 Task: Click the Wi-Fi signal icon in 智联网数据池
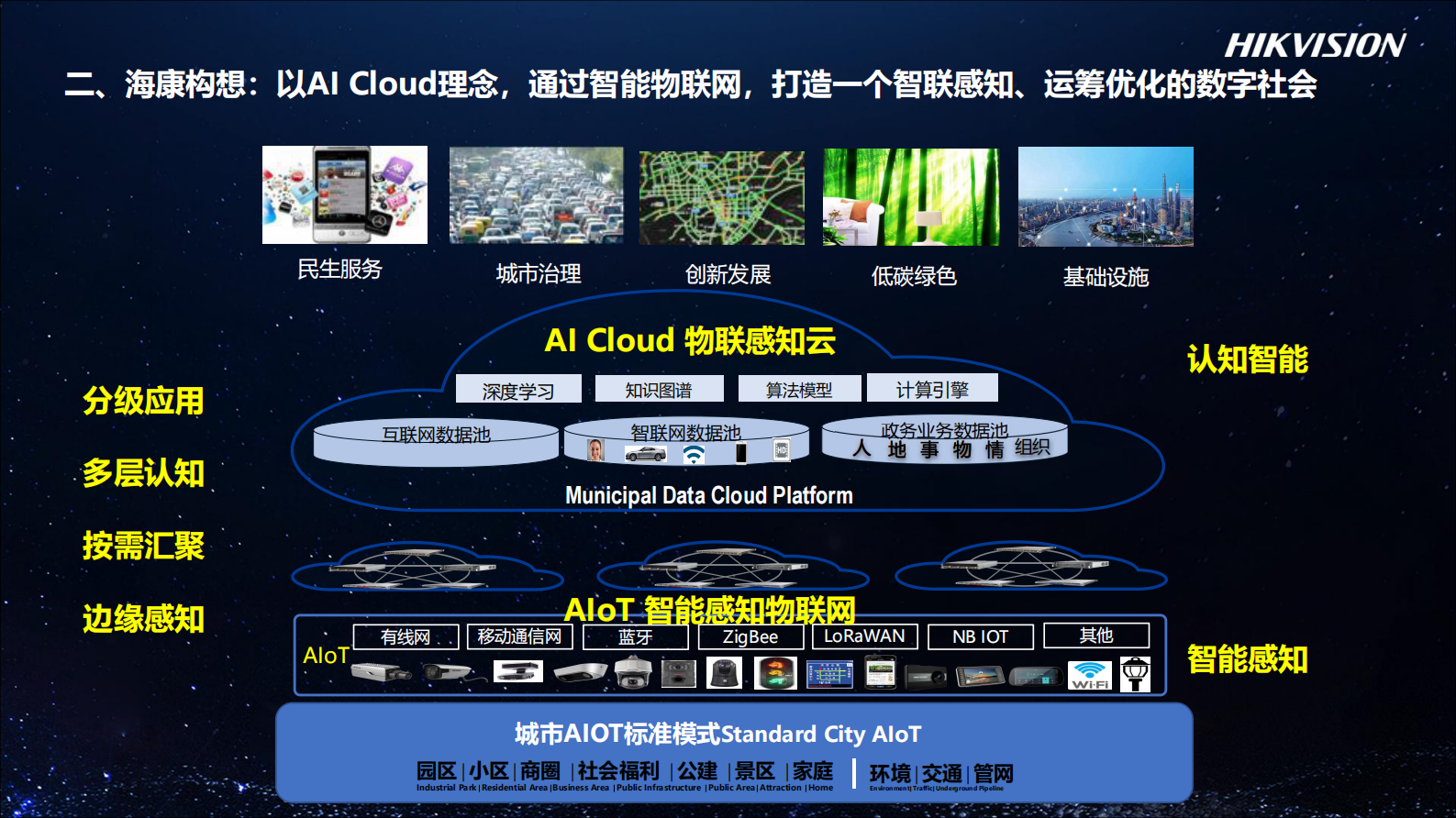point(695,454)
